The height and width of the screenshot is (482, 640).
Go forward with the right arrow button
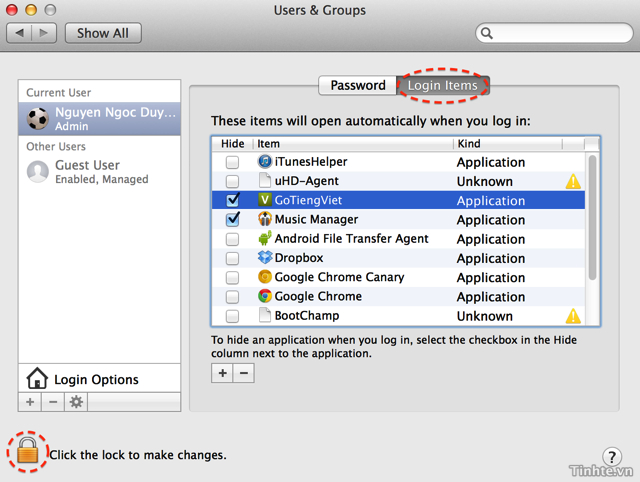(44, 33)
